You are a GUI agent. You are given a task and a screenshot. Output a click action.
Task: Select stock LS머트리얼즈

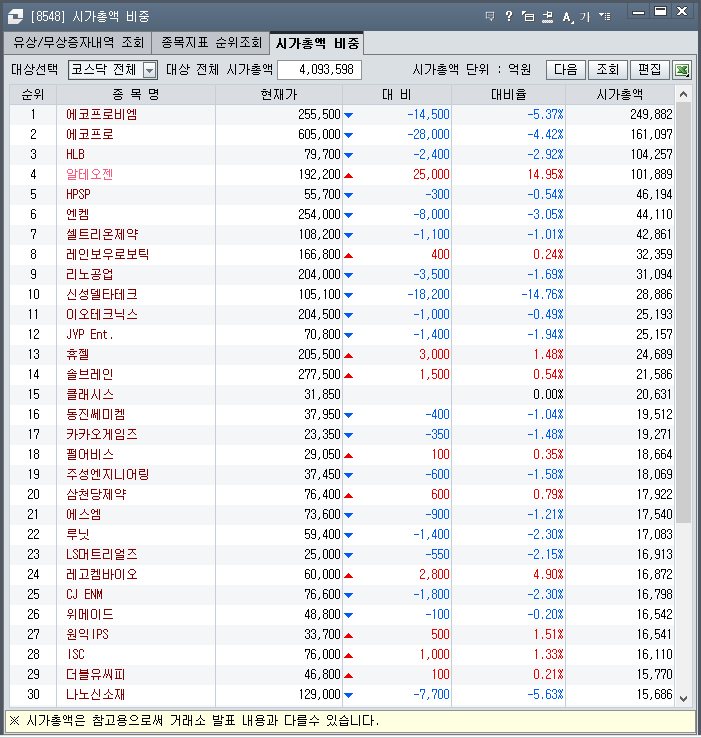point(102,554)
